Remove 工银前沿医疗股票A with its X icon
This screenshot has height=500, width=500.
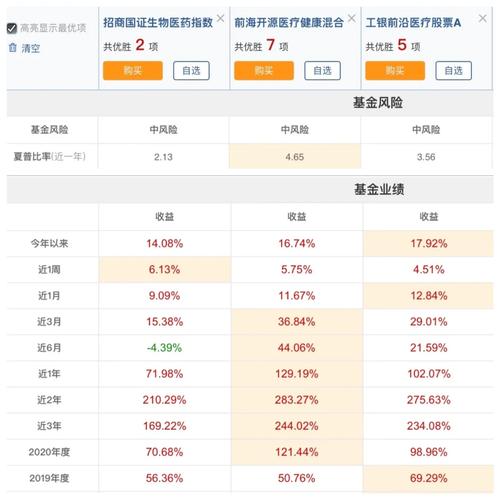(x=482, y=18)
